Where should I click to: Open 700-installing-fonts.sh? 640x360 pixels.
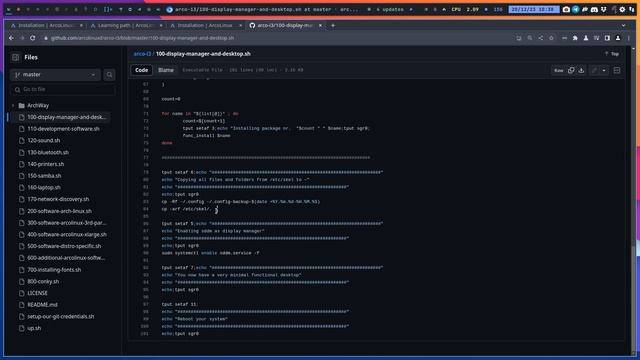pos(54,270)
